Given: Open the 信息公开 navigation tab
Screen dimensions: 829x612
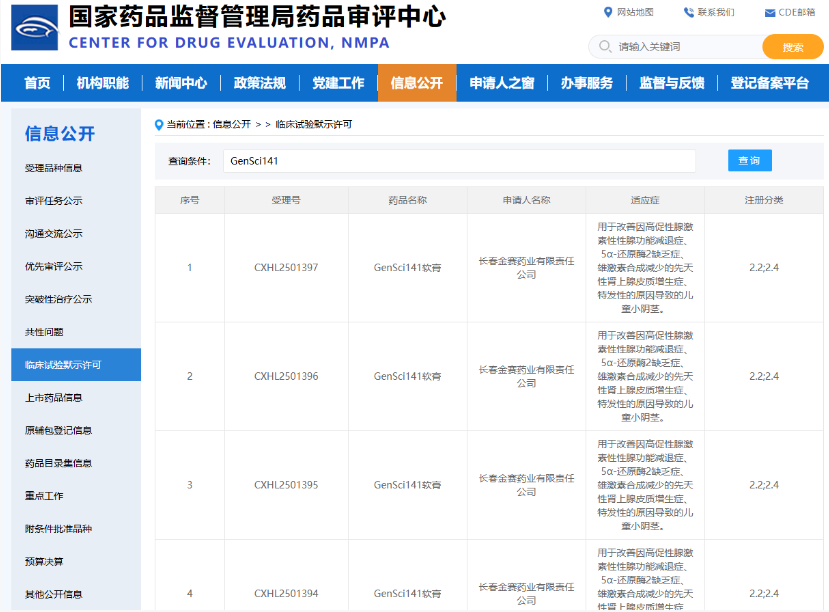Looking at the screenshot, I should (x=417, y=83).
